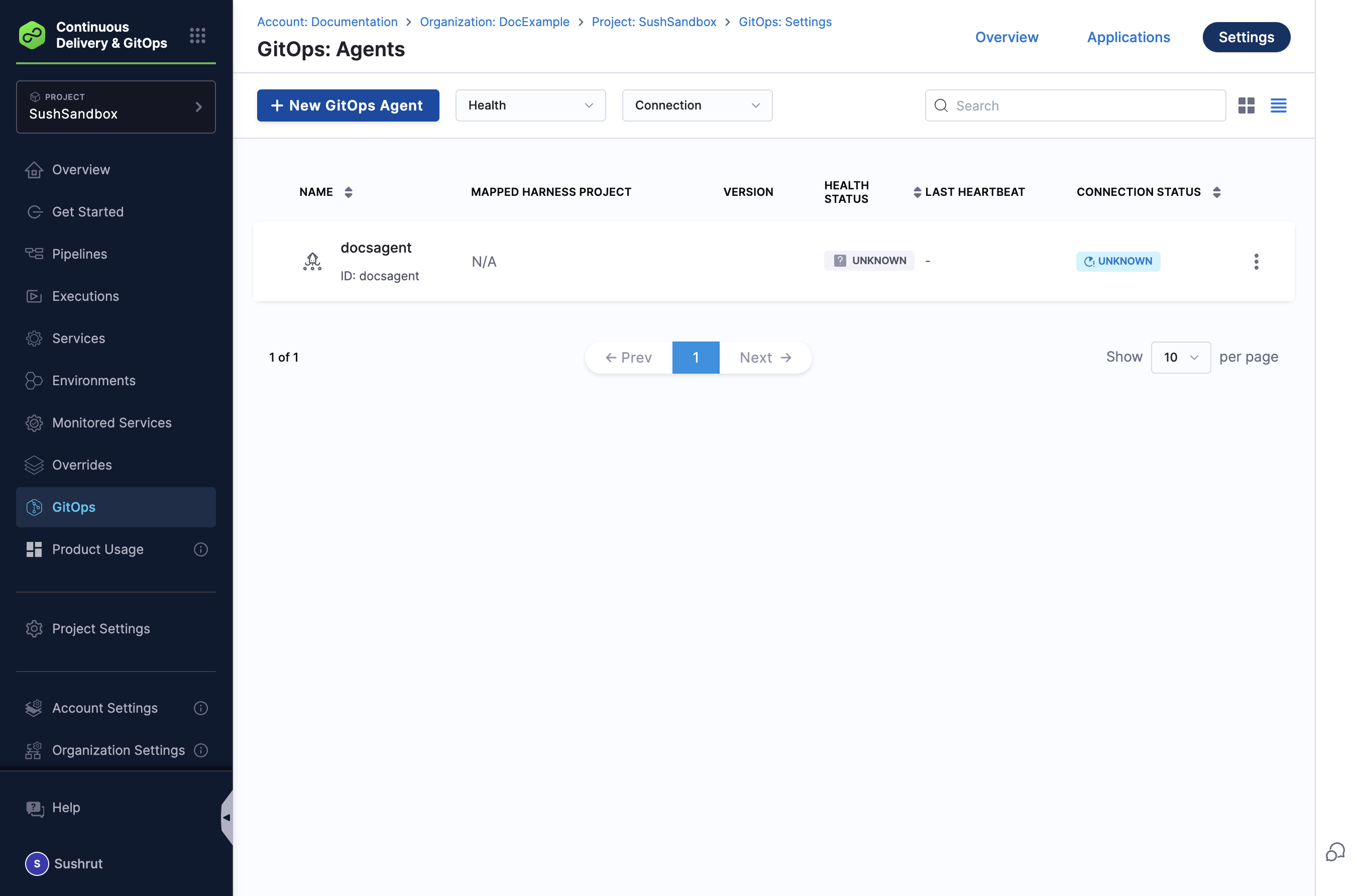
Task: Open Overrides in the sidebar
Action: tap(116, 465)
